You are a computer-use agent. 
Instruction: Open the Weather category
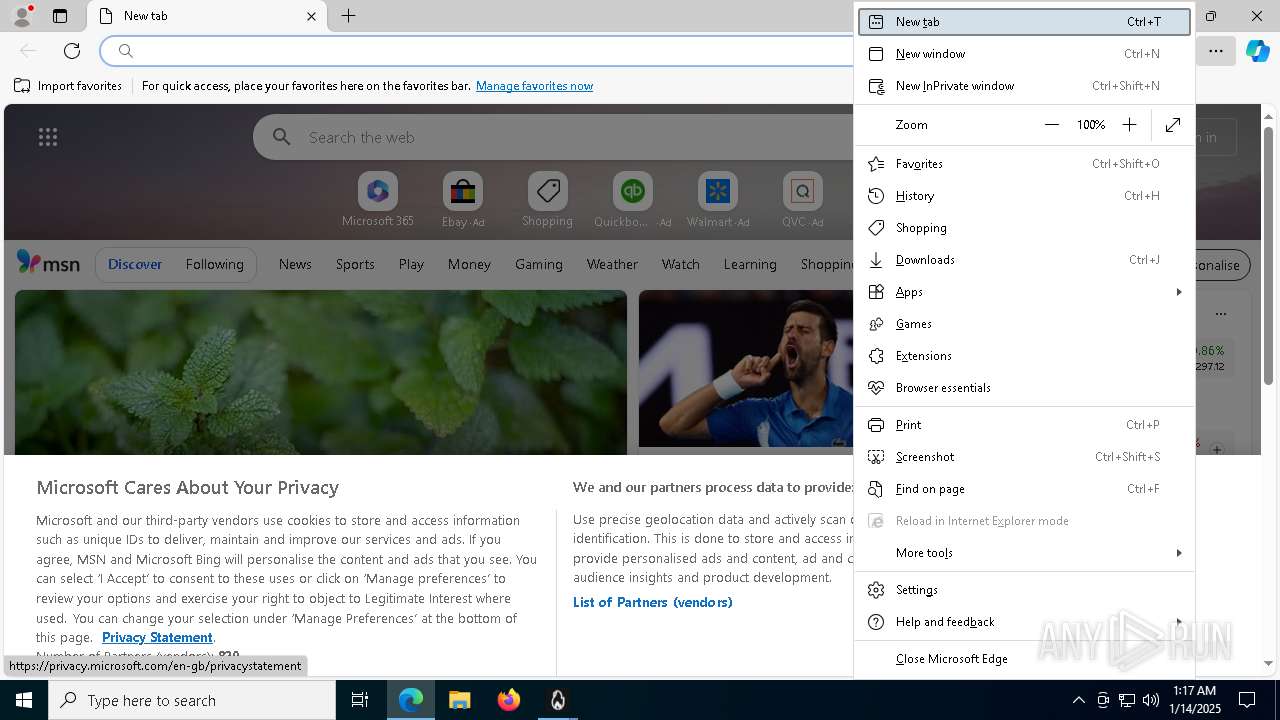[612, 264]
